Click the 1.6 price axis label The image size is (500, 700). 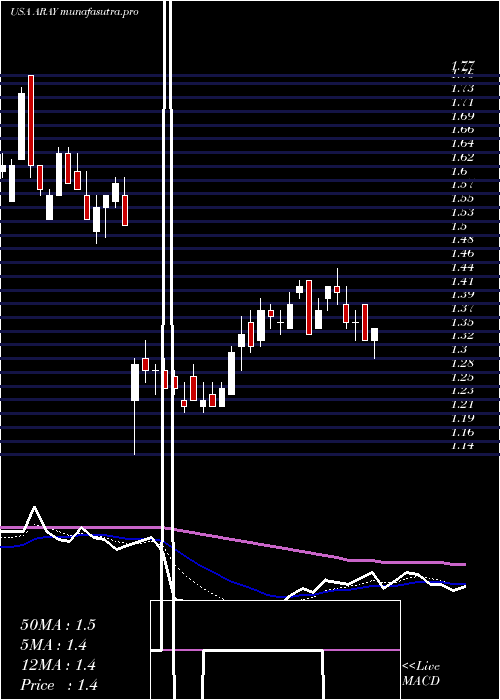[x=460, y=171]
